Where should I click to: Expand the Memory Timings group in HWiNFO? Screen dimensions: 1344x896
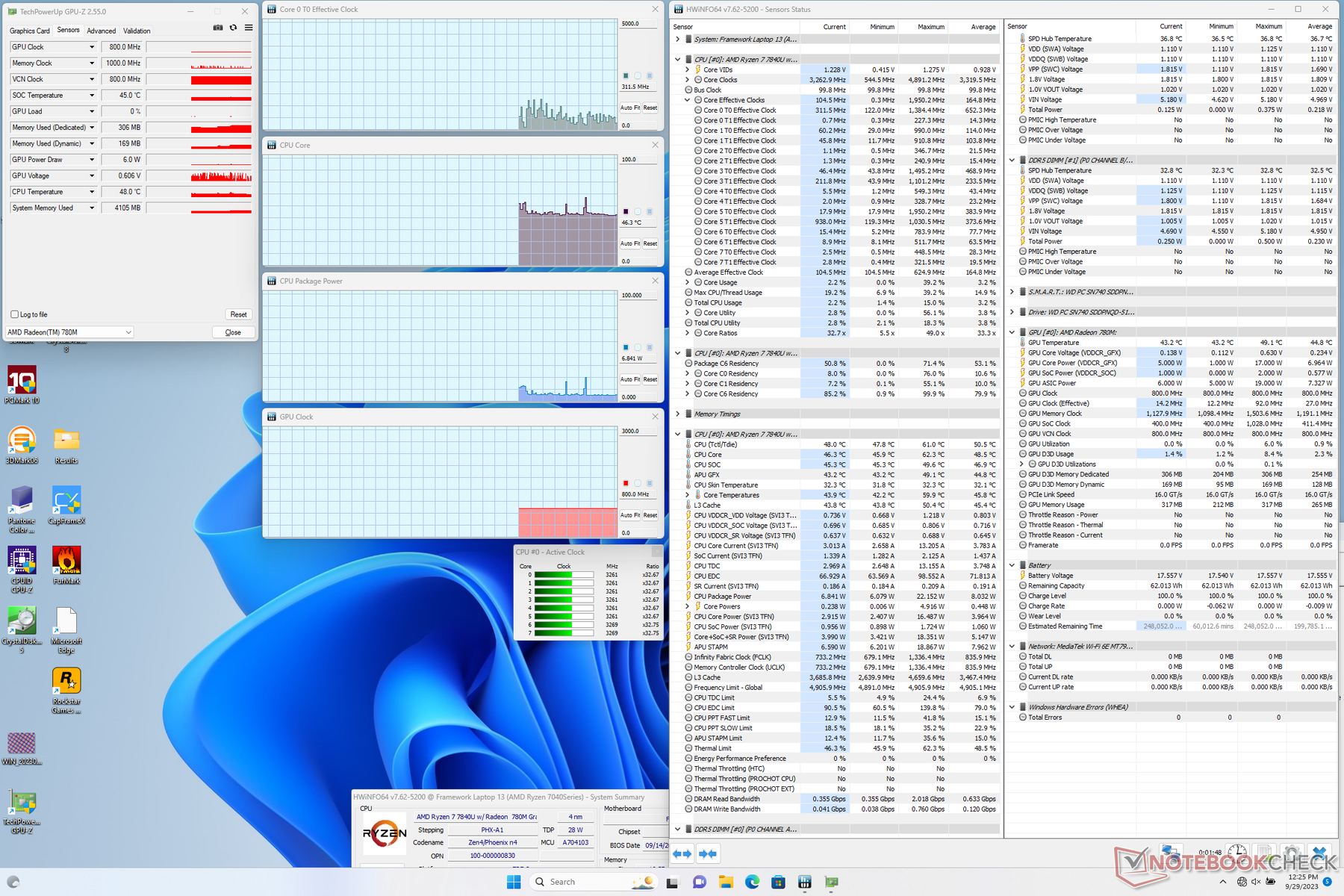coord(678,414)
